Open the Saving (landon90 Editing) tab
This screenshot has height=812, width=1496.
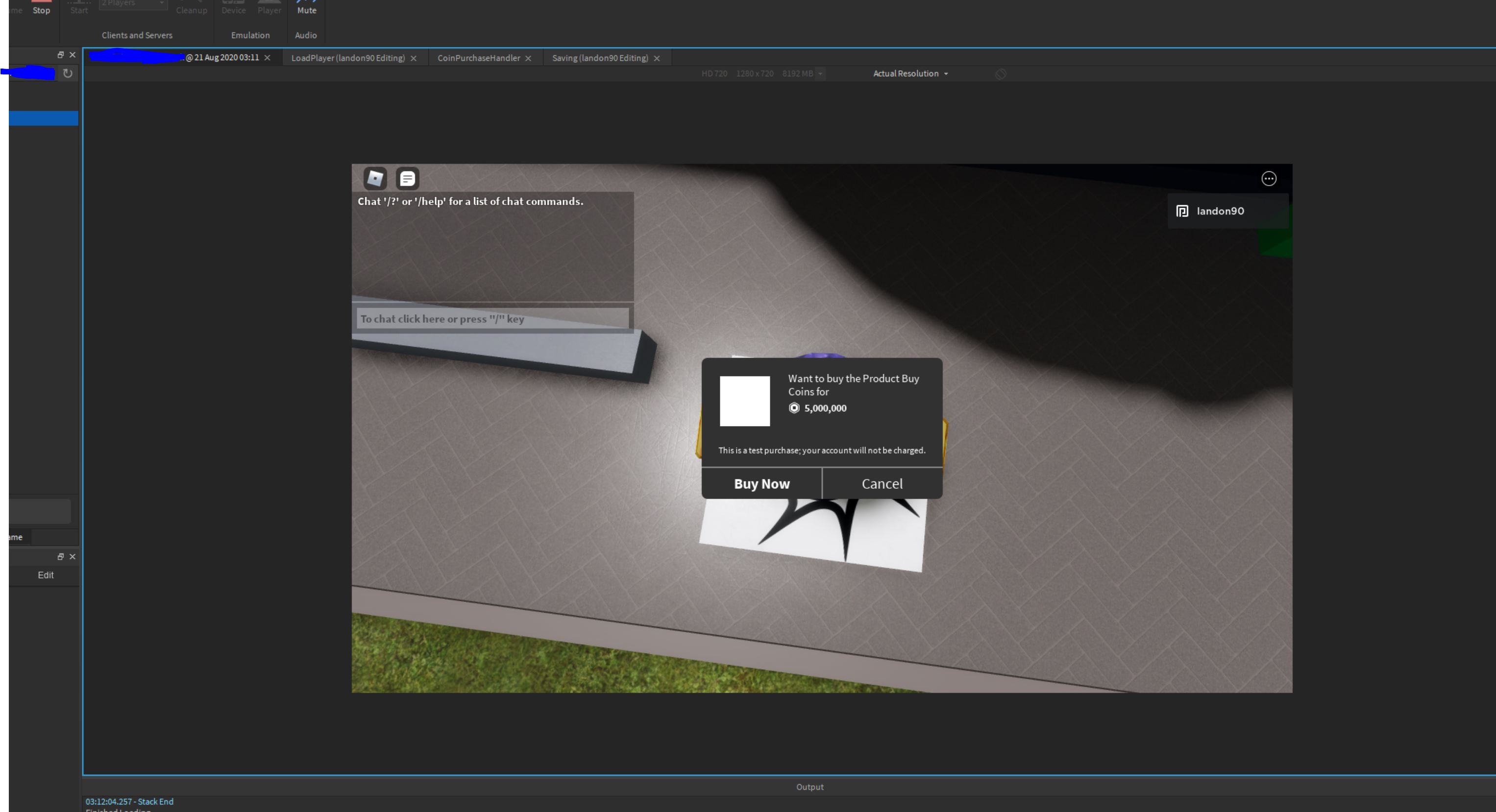click(599, 58)
